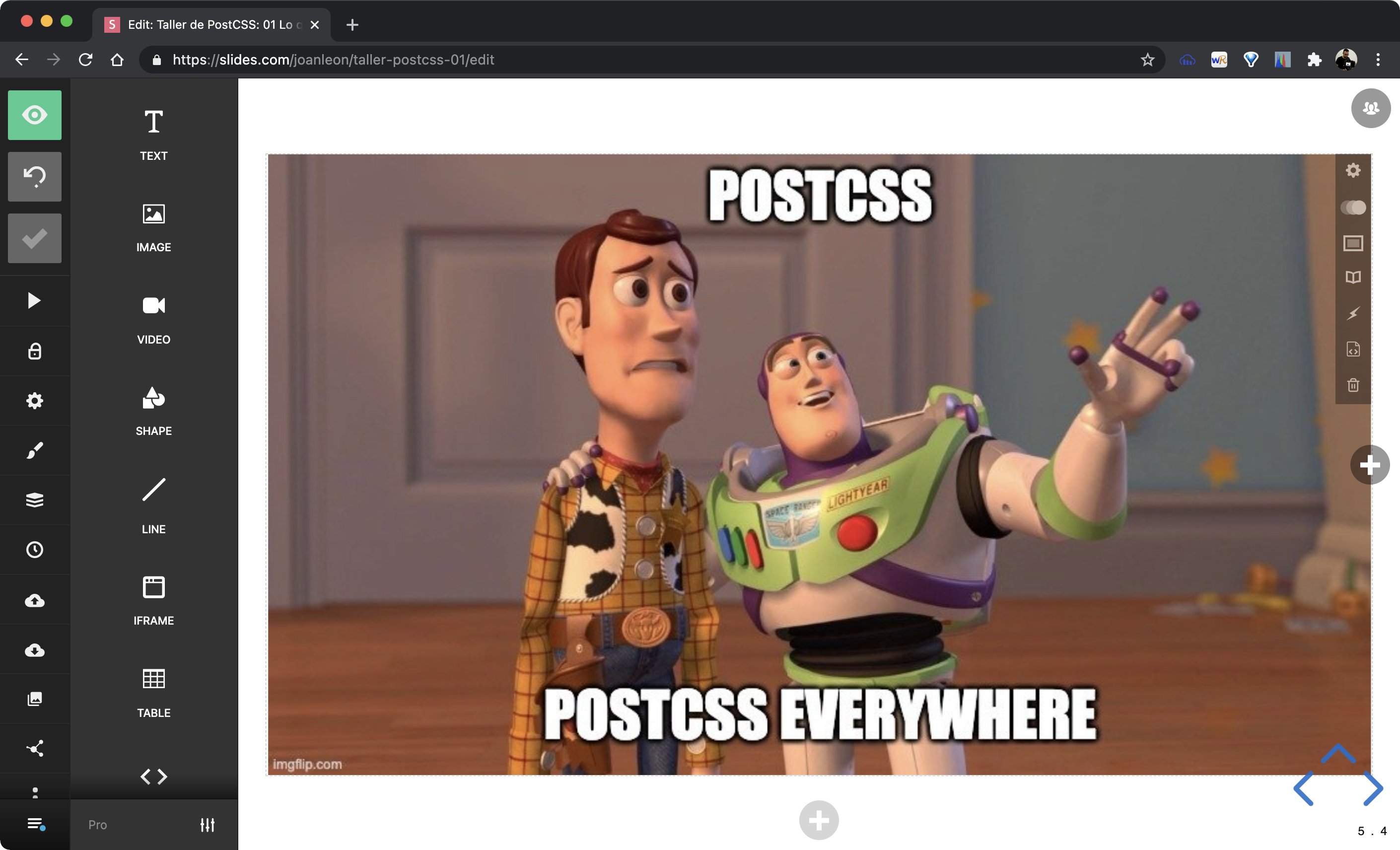Open slide options gear on slide toolbar
Image resolution: width=1400 pixels, height=850 pixels.
point(1353,170)
